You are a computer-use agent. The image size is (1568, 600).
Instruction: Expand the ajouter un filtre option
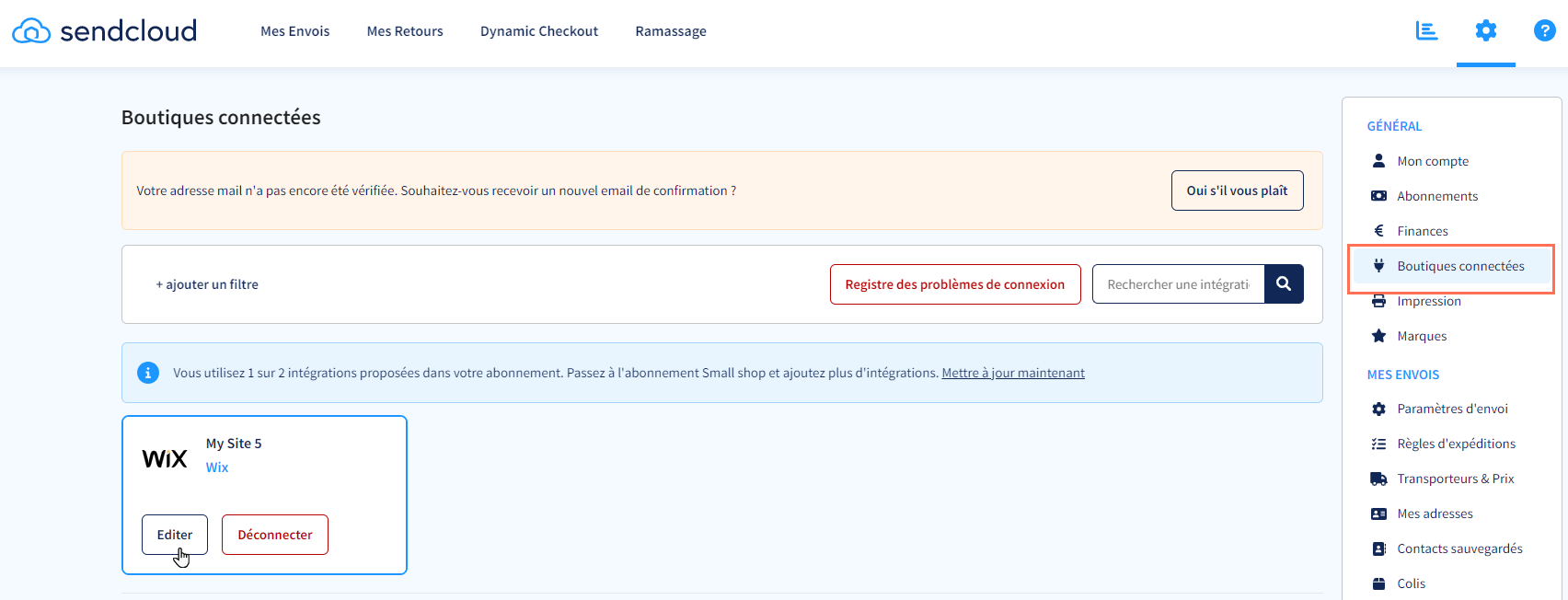pyautogui.click(x=207, y=284)
